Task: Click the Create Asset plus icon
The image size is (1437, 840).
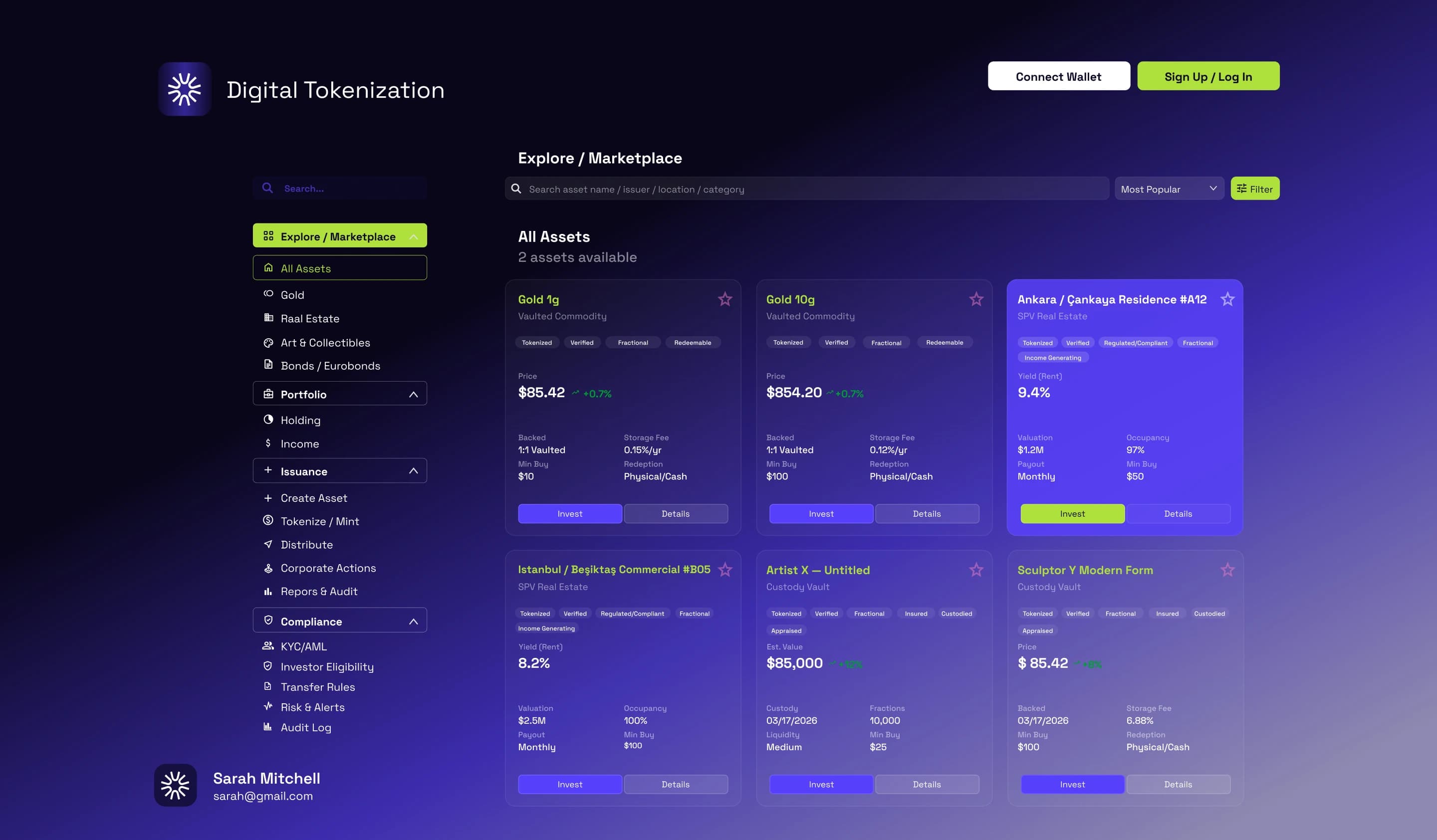Action: click(x=268, y=498)
